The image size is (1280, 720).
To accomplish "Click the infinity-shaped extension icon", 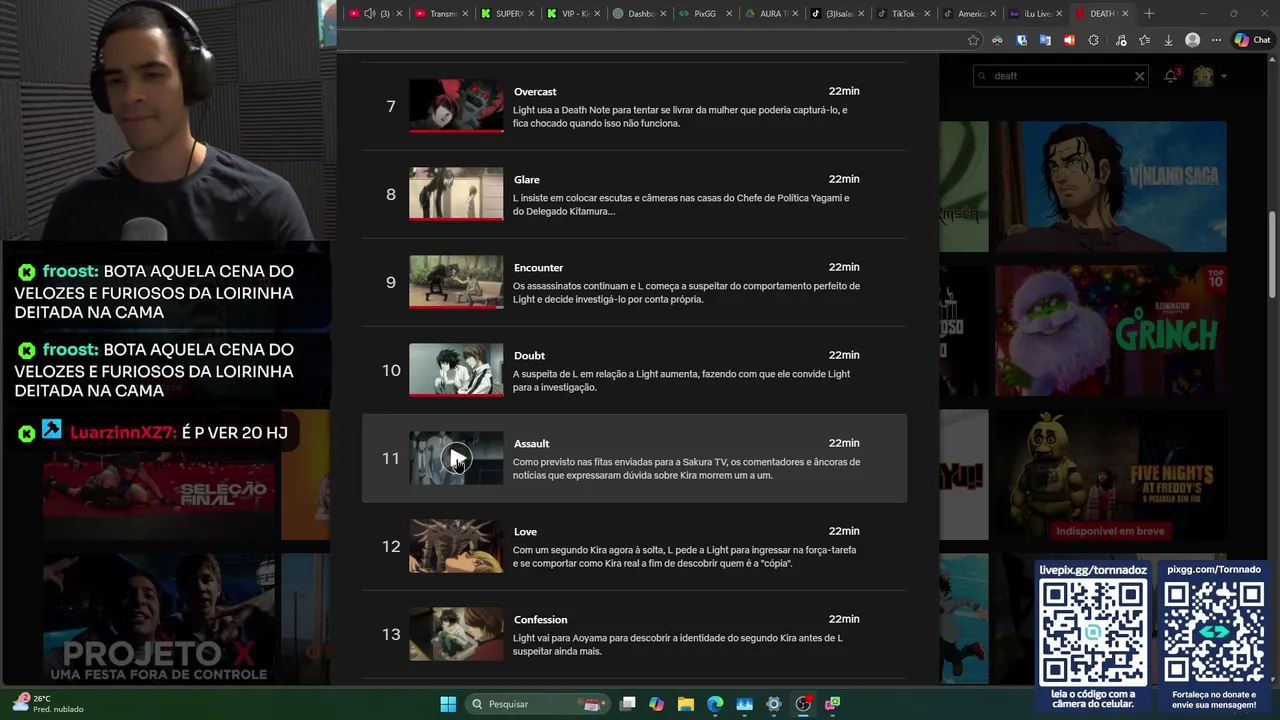I will [997, 40].
